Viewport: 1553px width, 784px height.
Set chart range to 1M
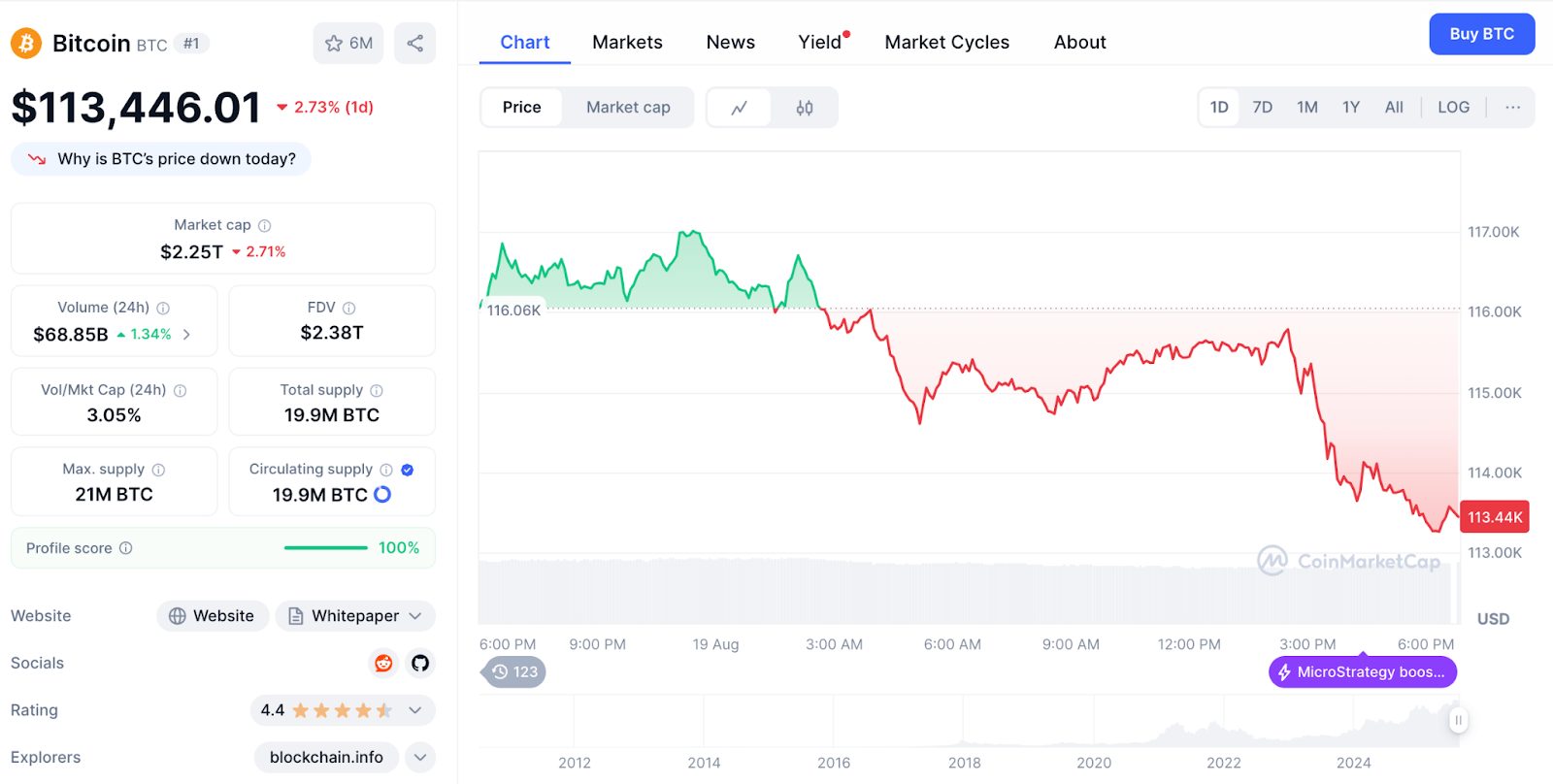pos(1307,108)
